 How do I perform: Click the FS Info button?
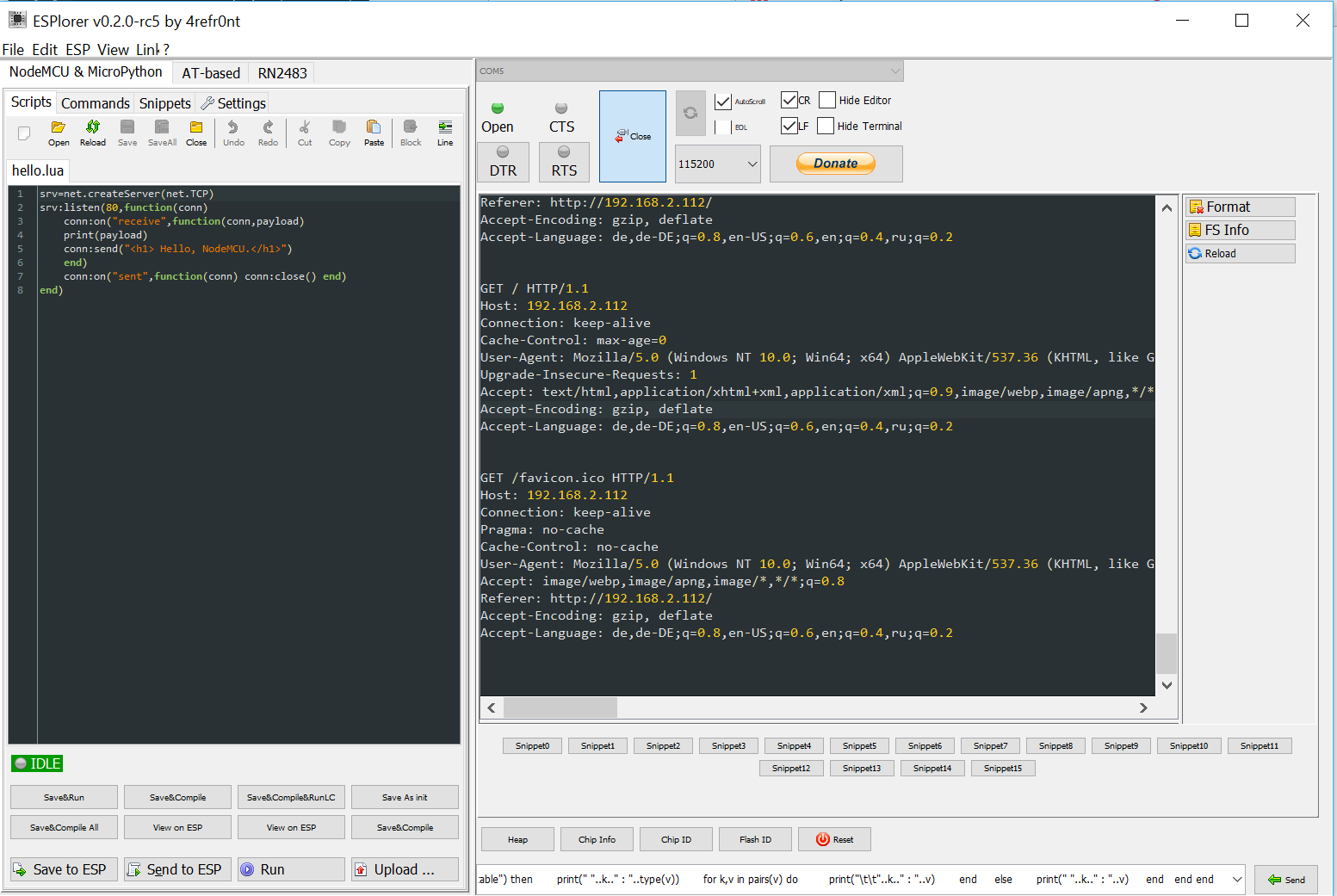pos(1240,230)
